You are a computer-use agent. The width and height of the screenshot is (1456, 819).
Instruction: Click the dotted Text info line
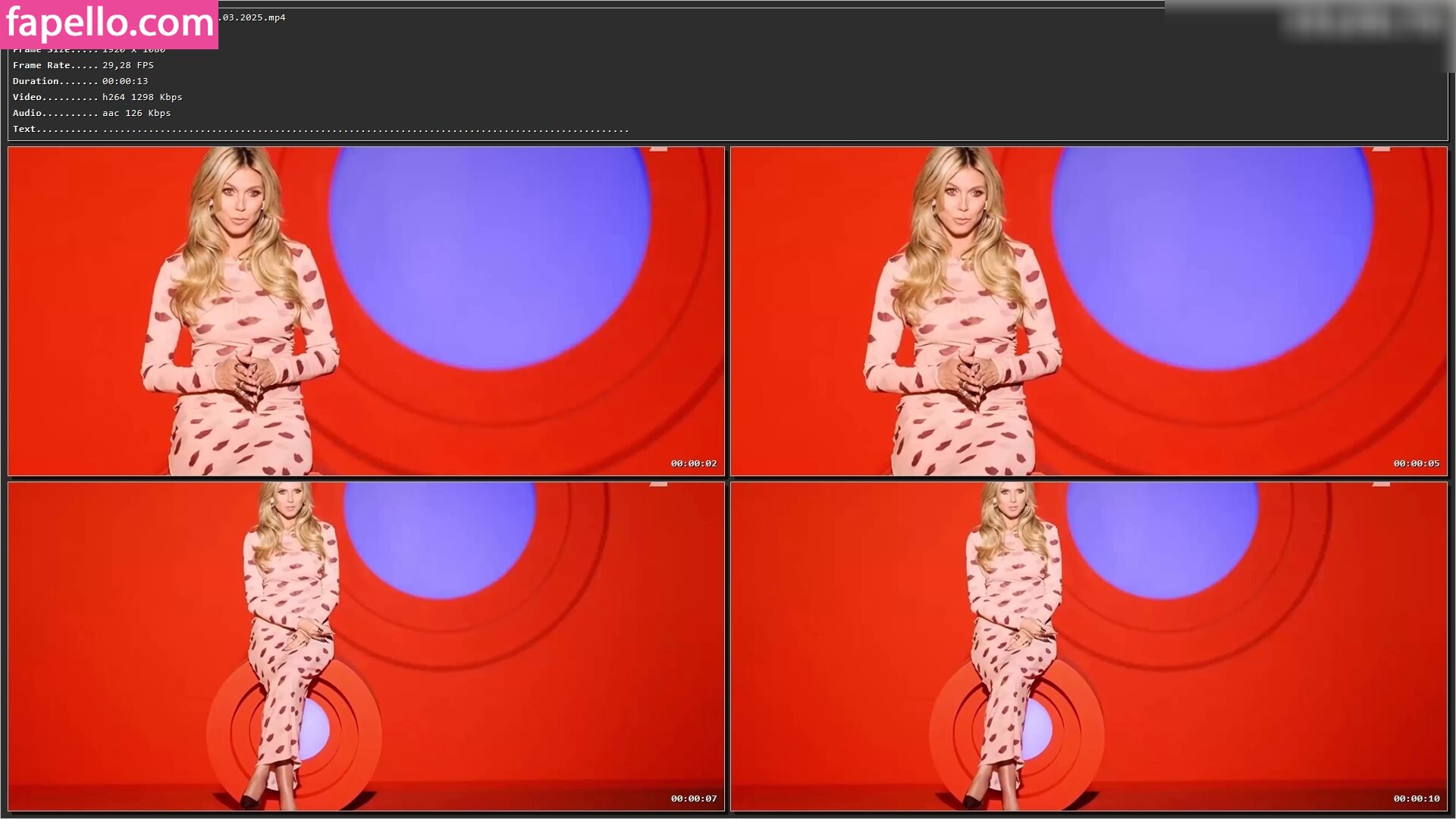point(321,129)
